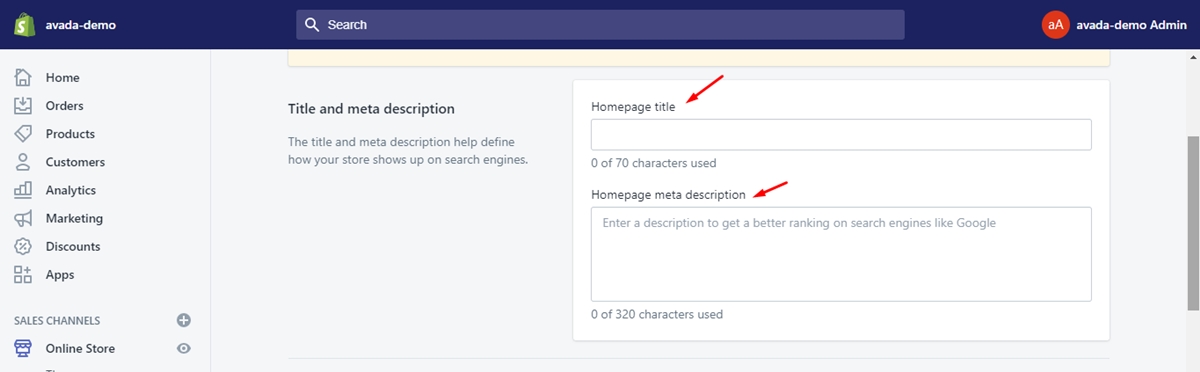1200x372 pixels.
Task: Click into the Homepage meta description textarea
Action: 841,254
